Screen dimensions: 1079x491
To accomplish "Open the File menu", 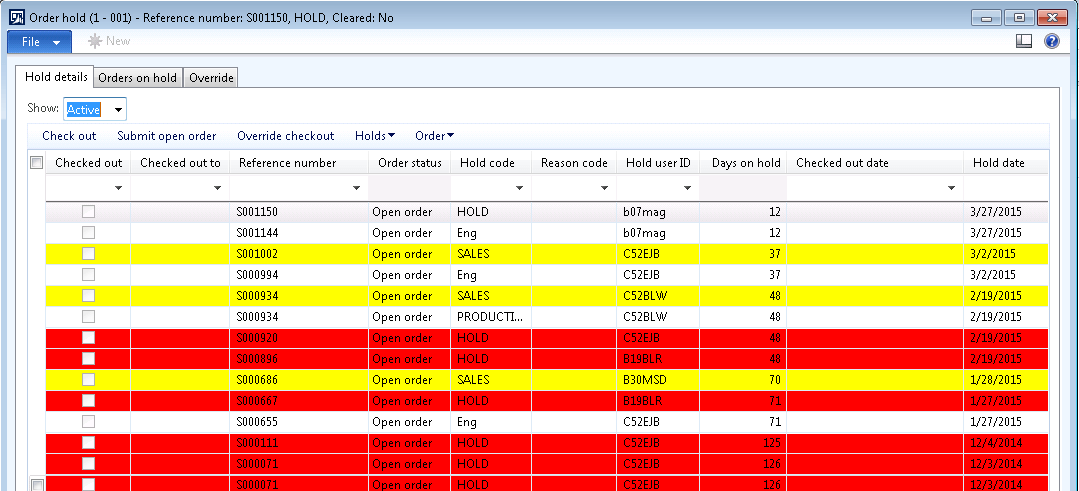I will (39, 41).
